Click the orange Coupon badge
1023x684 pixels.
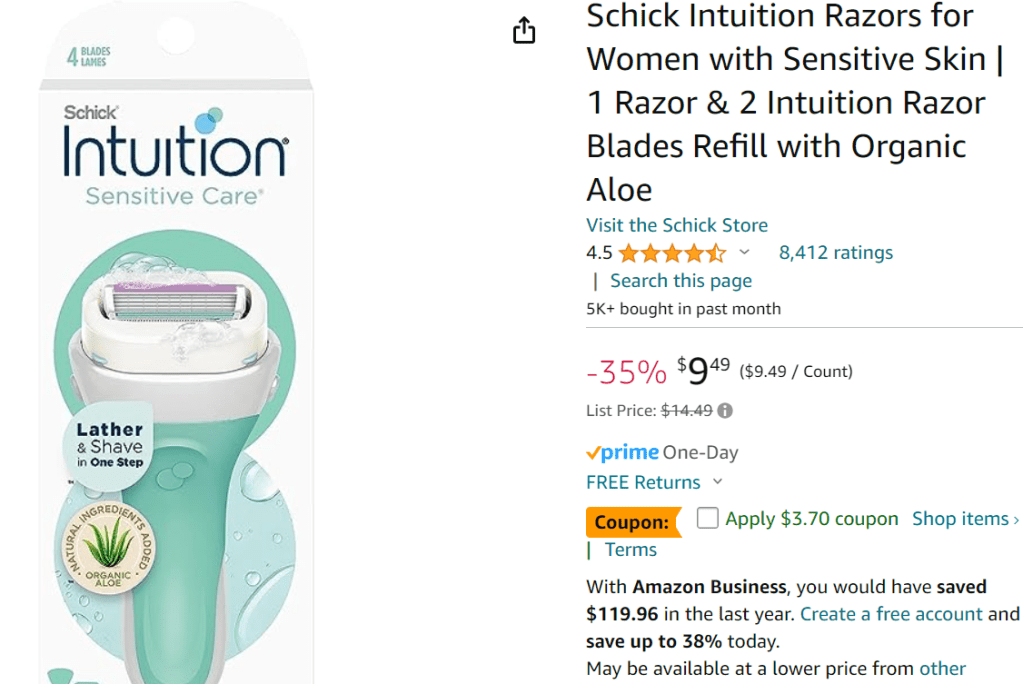pyautogui.click(x=632, y=521)
